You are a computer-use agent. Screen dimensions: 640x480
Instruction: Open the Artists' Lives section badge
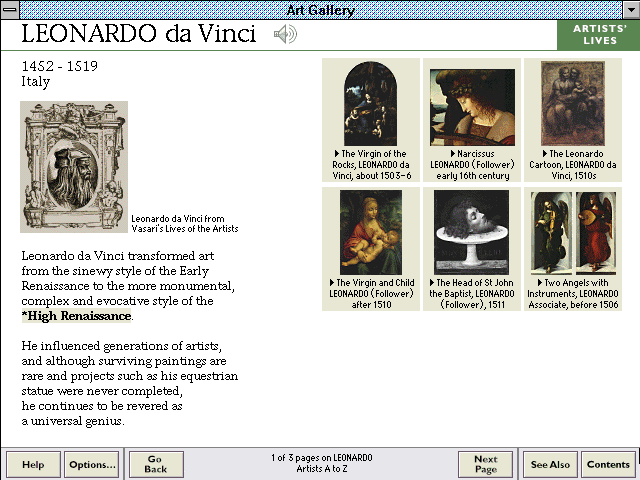point(598,35)
